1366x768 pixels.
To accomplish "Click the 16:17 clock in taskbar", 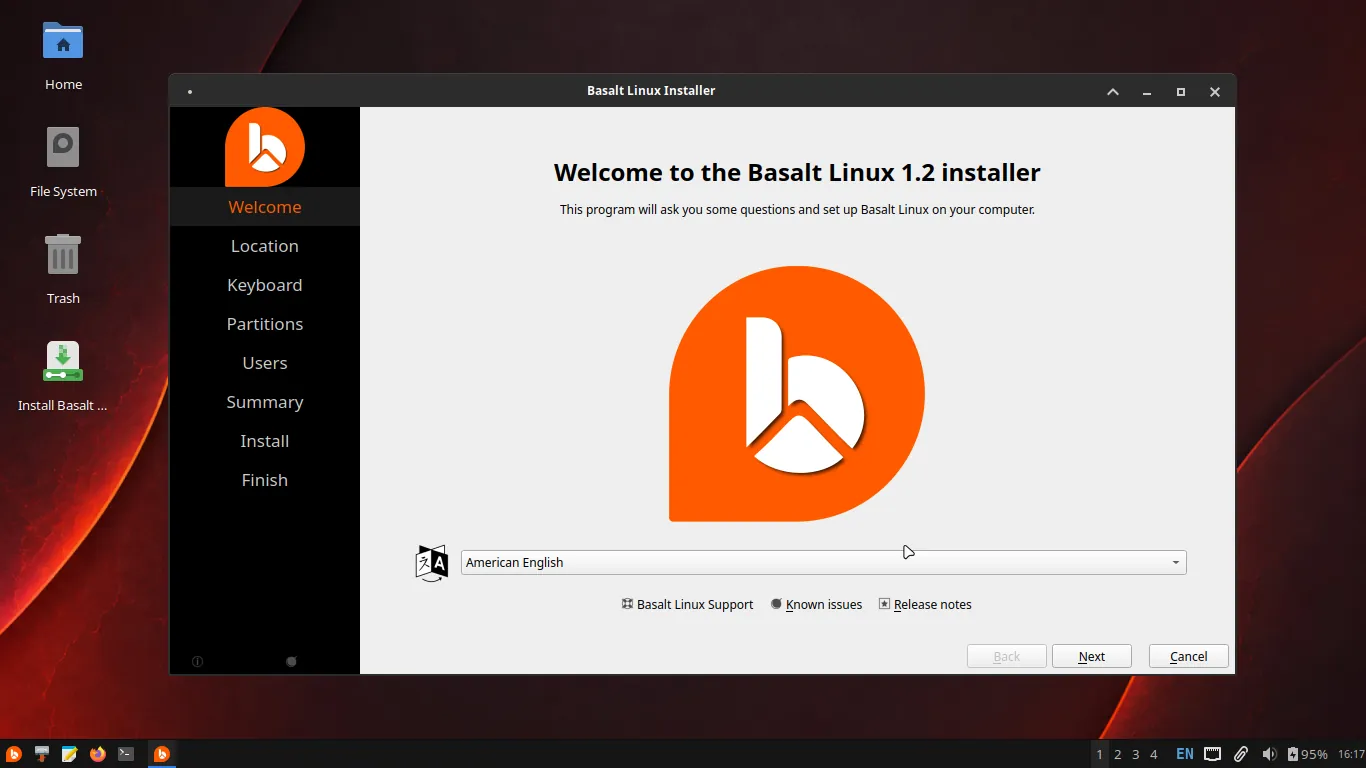I will [x=1351, y=754].
